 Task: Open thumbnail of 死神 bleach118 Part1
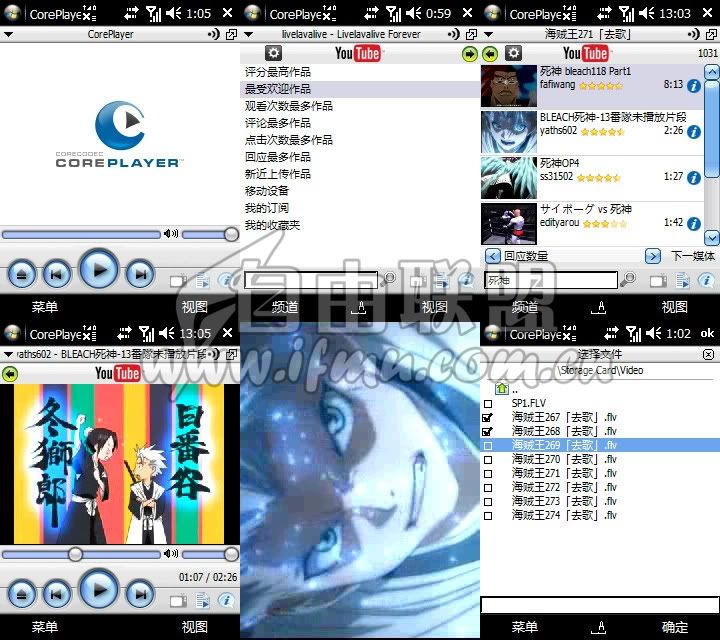(x=509, y=86)
